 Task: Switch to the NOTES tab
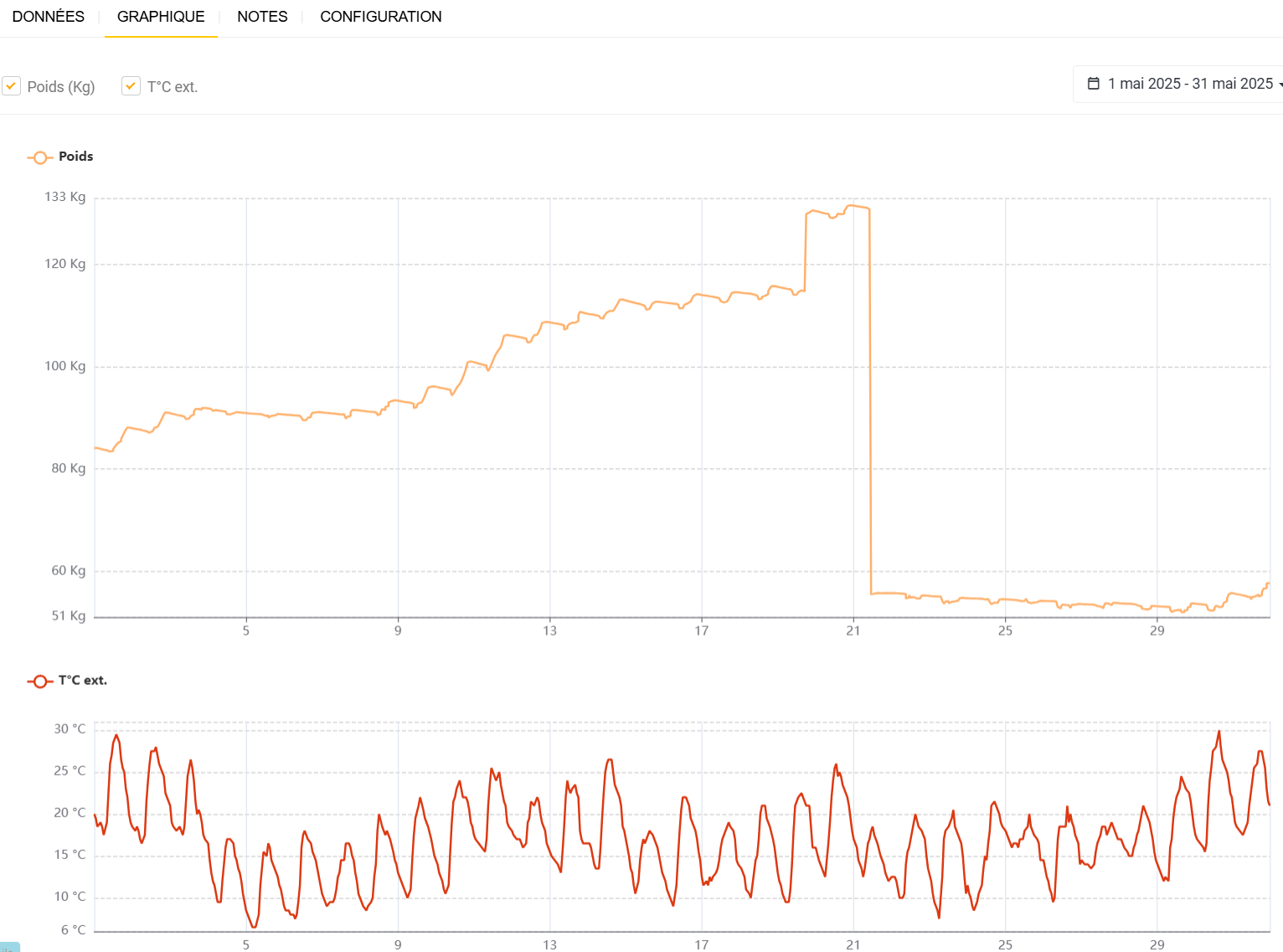[262, 17]
